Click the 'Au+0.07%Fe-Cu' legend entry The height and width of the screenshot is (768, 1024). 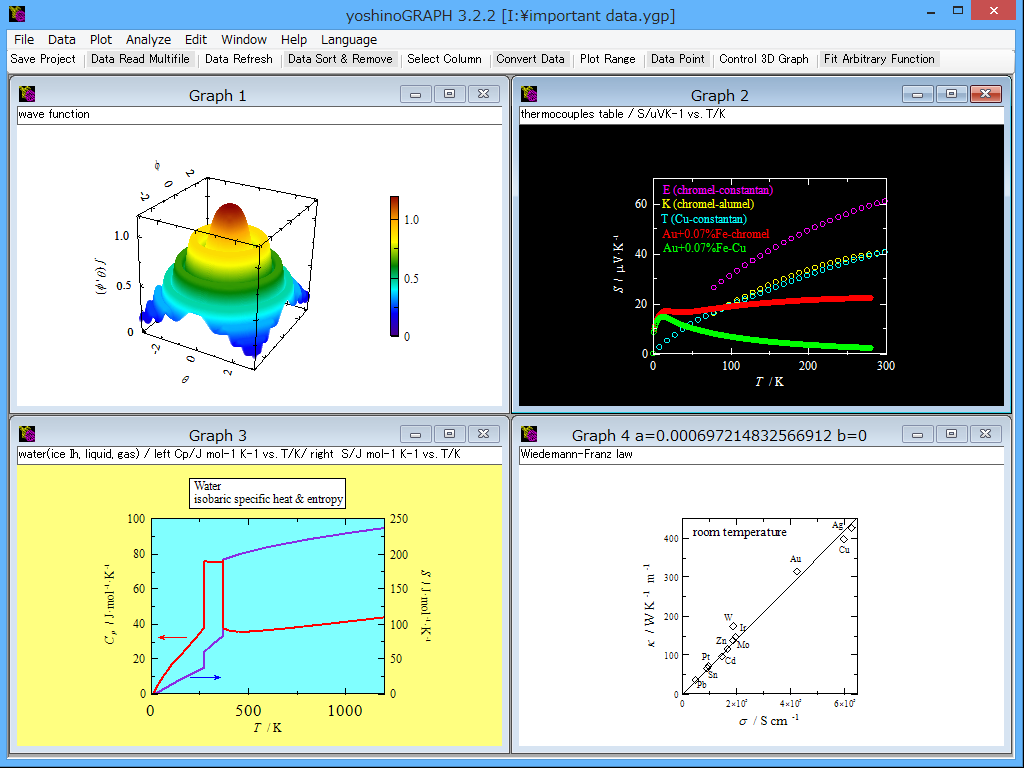point(704,248)
